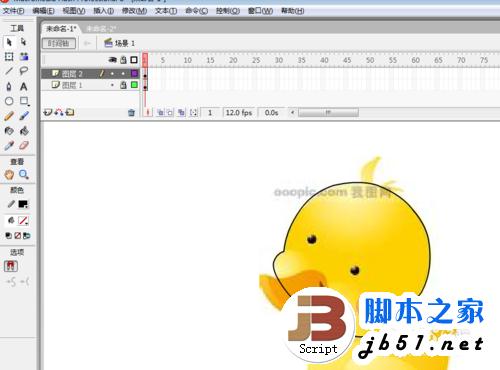The image size is (500, 370).
Task: Select the Free Transform tool
Action: (9, 57)
